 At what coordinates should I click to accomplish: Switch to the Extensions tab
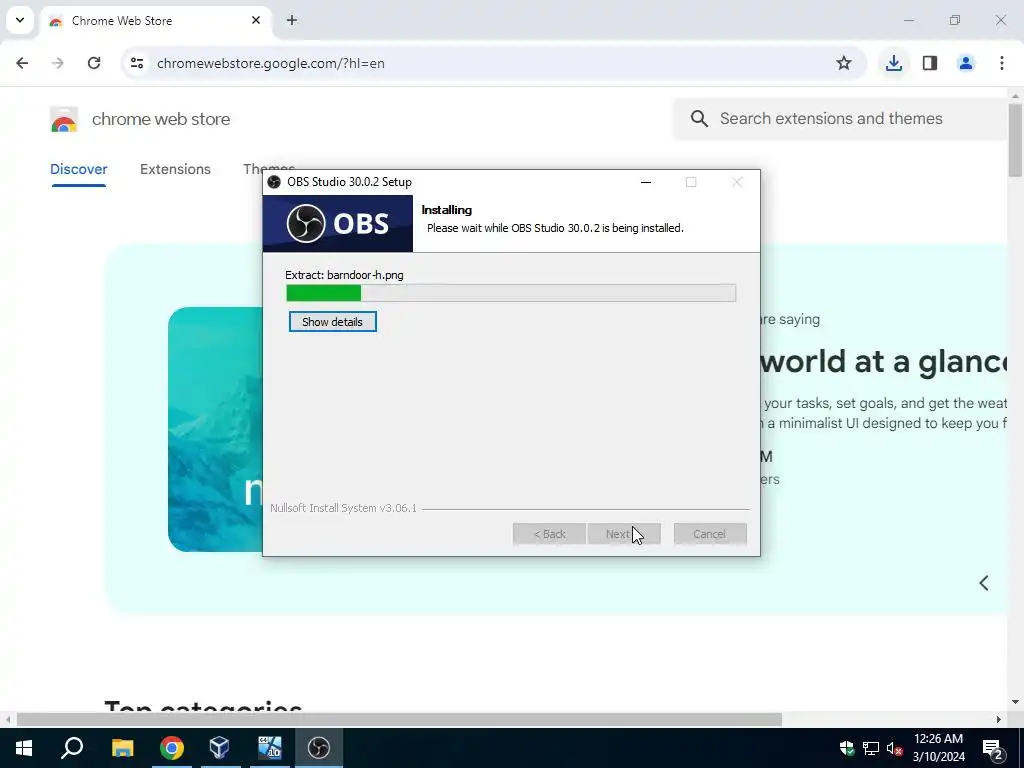175,169
